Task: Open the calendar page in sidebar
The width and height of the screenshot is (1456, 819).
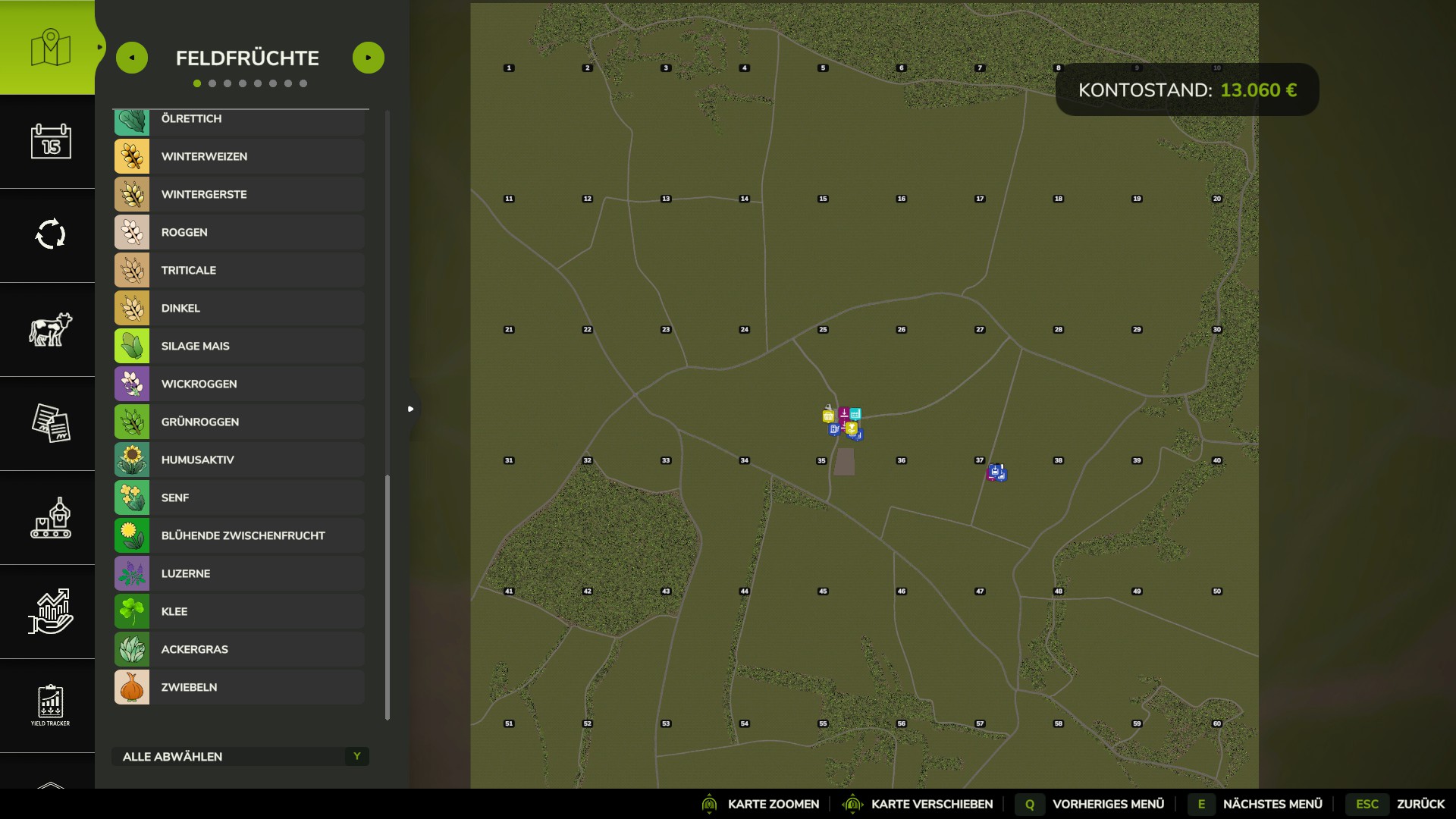Action: pyautogui.click(x=50, y=141)
